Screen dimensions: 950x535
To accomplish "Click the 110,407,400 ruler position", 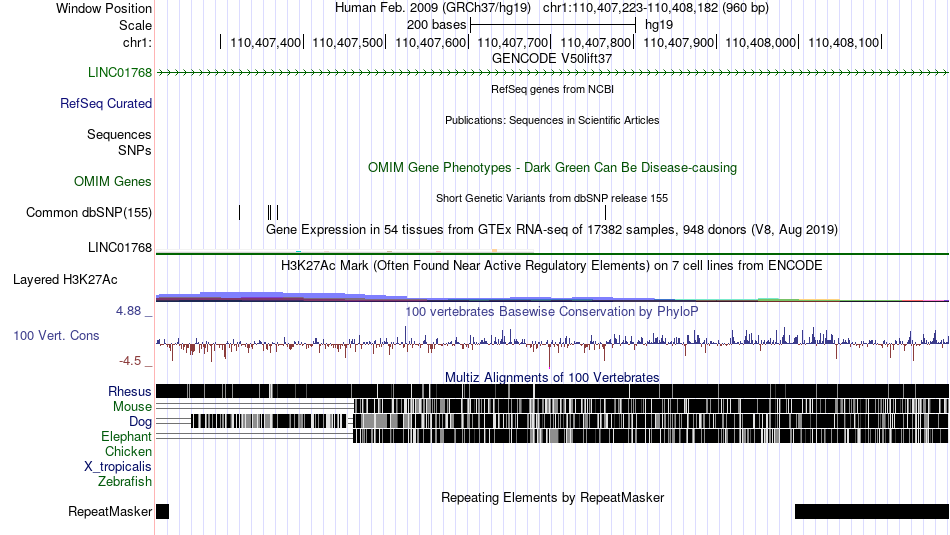I will (x=265, y=42).
